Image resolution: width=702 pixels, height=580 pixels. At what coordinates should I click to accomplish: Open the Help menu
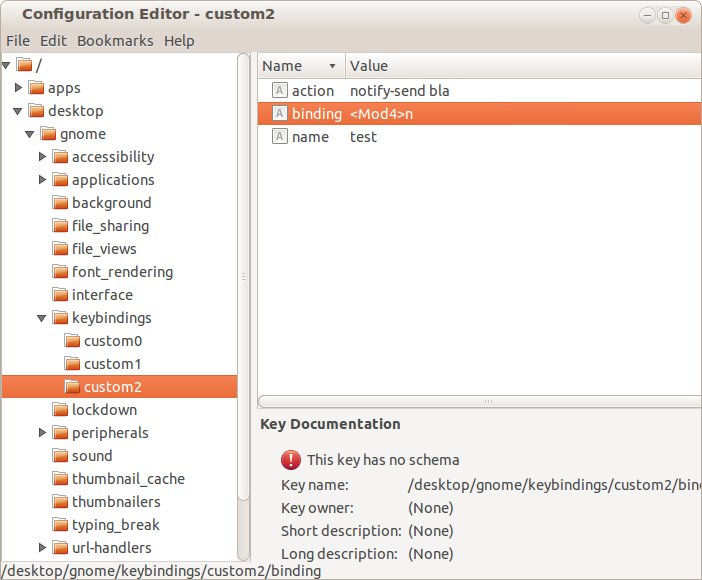click(x=179, y=41)
